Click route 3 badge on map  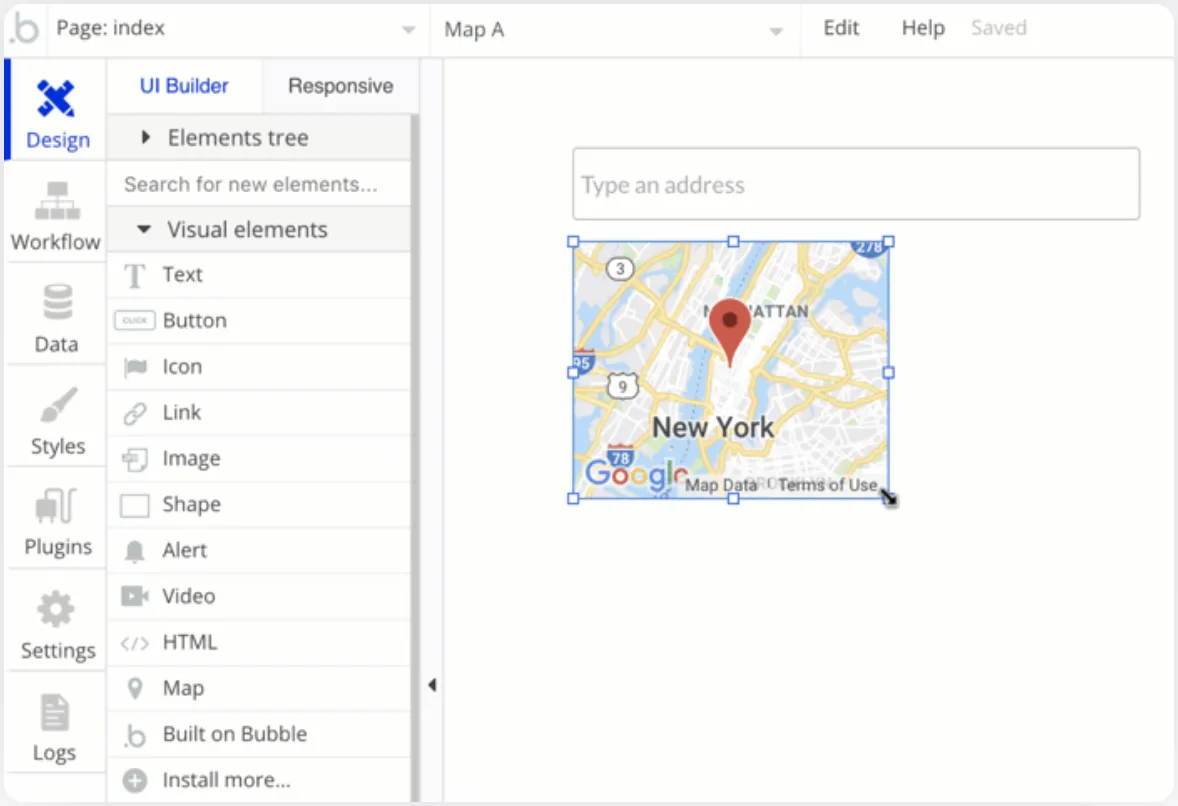(620, 269)
